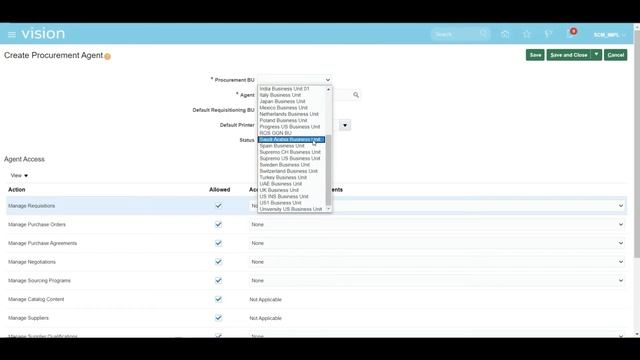
Task: Open the Watchlist flag icon
Action: click(x=548, y=34)
